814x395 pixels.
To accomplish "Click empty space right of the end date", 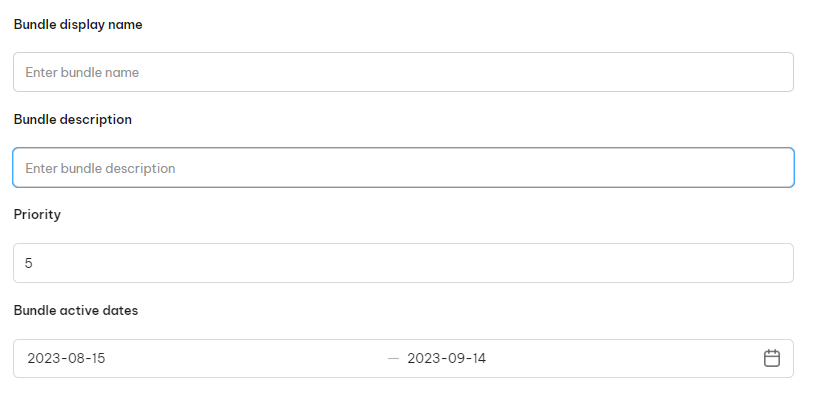I will tap(623, 359).
